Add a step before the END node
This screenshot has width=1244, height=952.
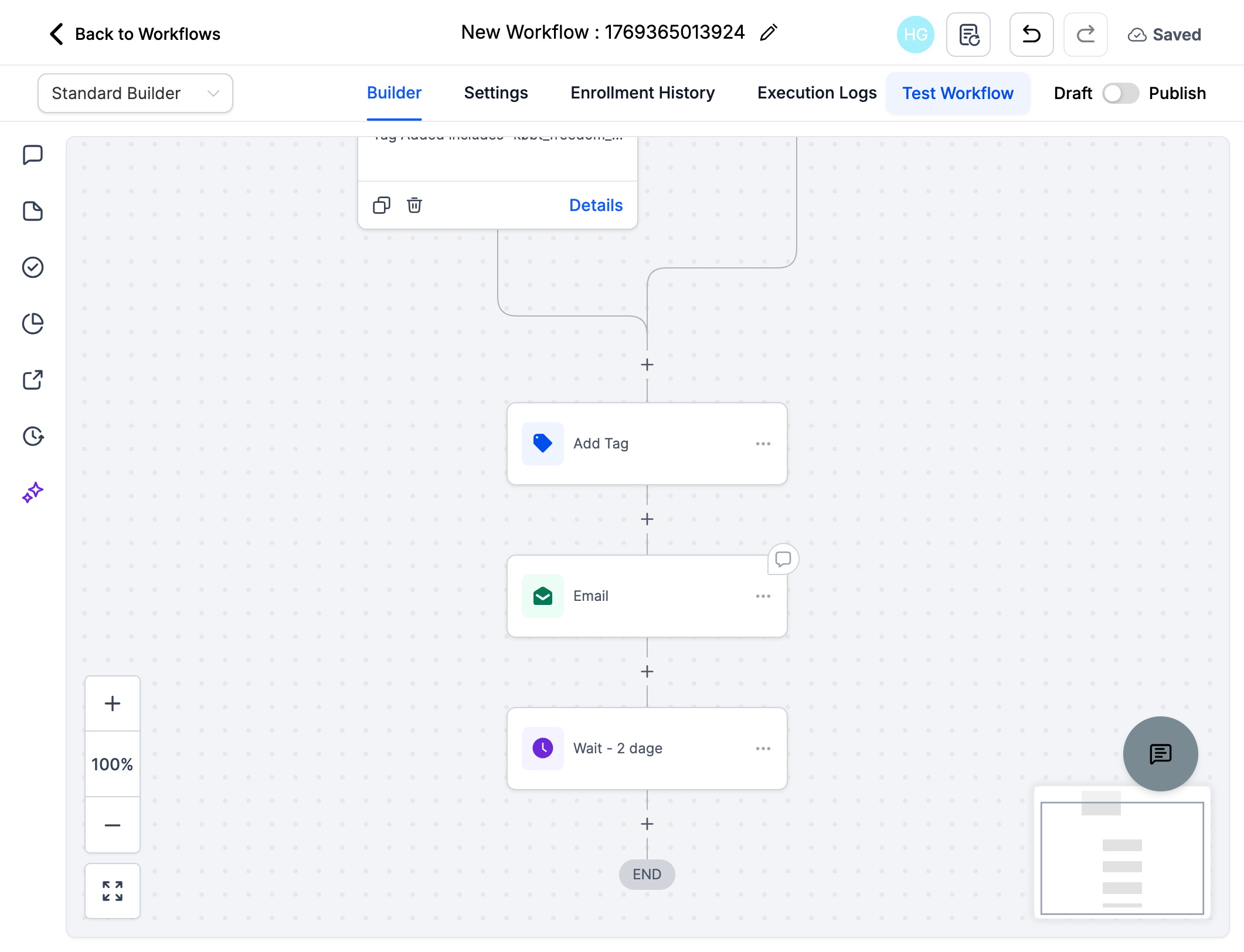coord(647,824)
